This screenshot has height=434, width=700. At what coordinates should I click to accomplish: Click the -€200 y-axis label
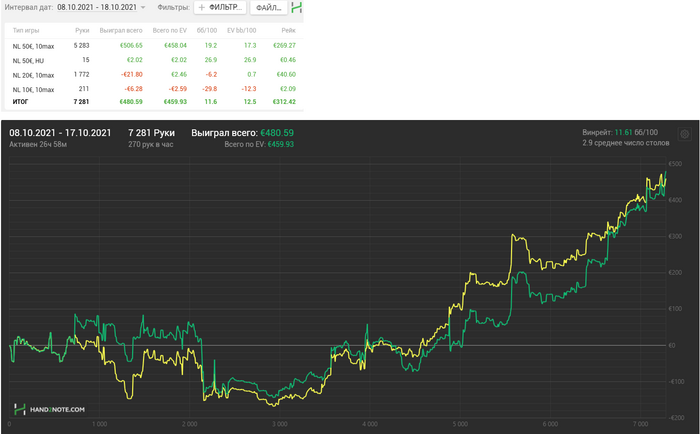pos(676,418)
